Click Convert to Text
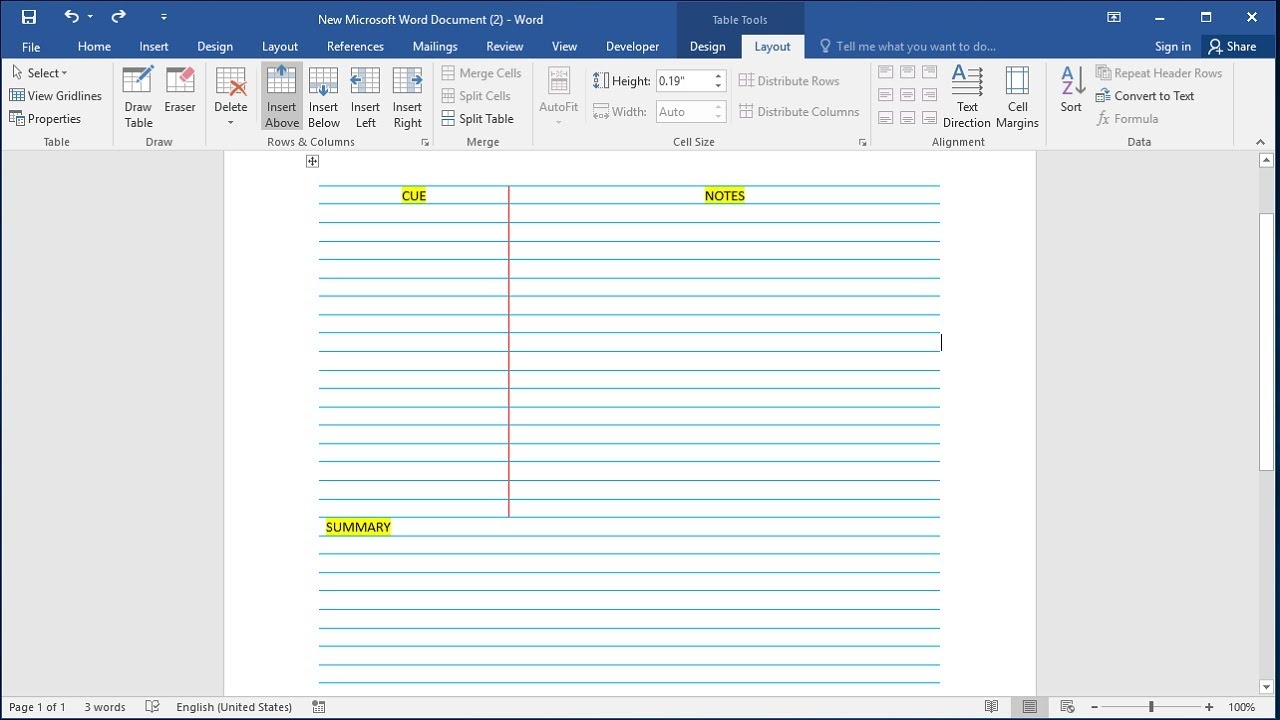This screenshot has width=1280, height=720. click(x=1146, y=96)
